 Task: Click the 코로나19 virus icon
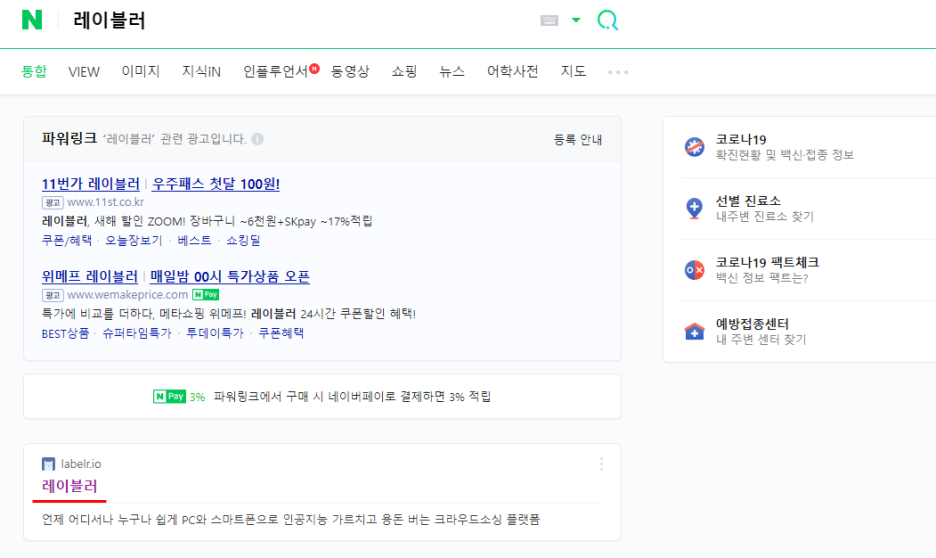click(x=694, y=146)
